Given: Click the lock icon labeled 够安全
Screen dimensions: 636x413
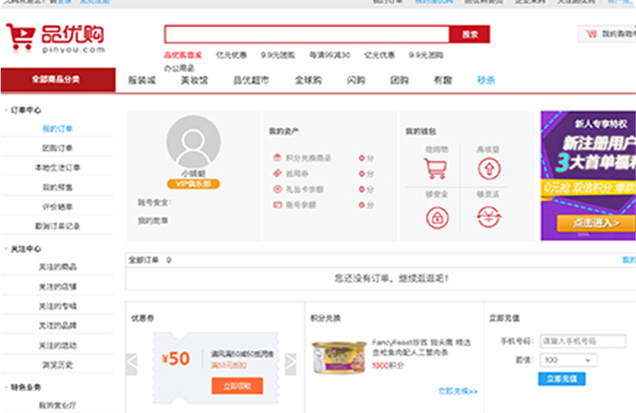Looking at the screenshot, I should [x=436, y=216].
